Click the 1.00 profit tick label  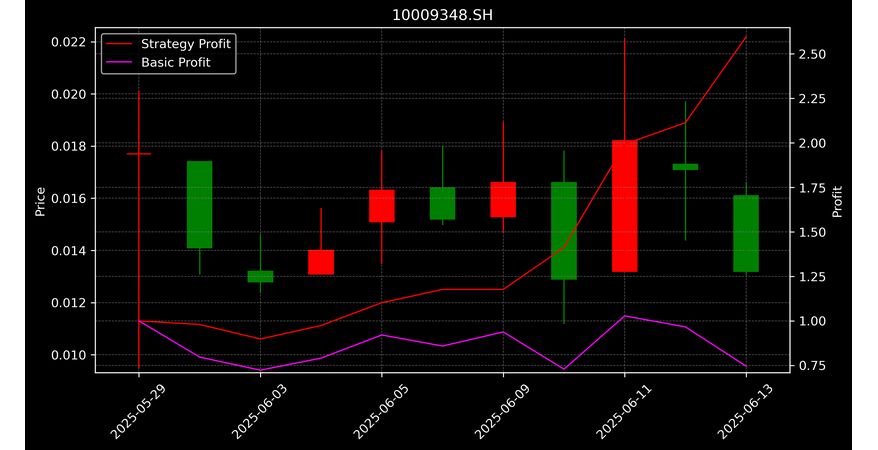point(810,321)
